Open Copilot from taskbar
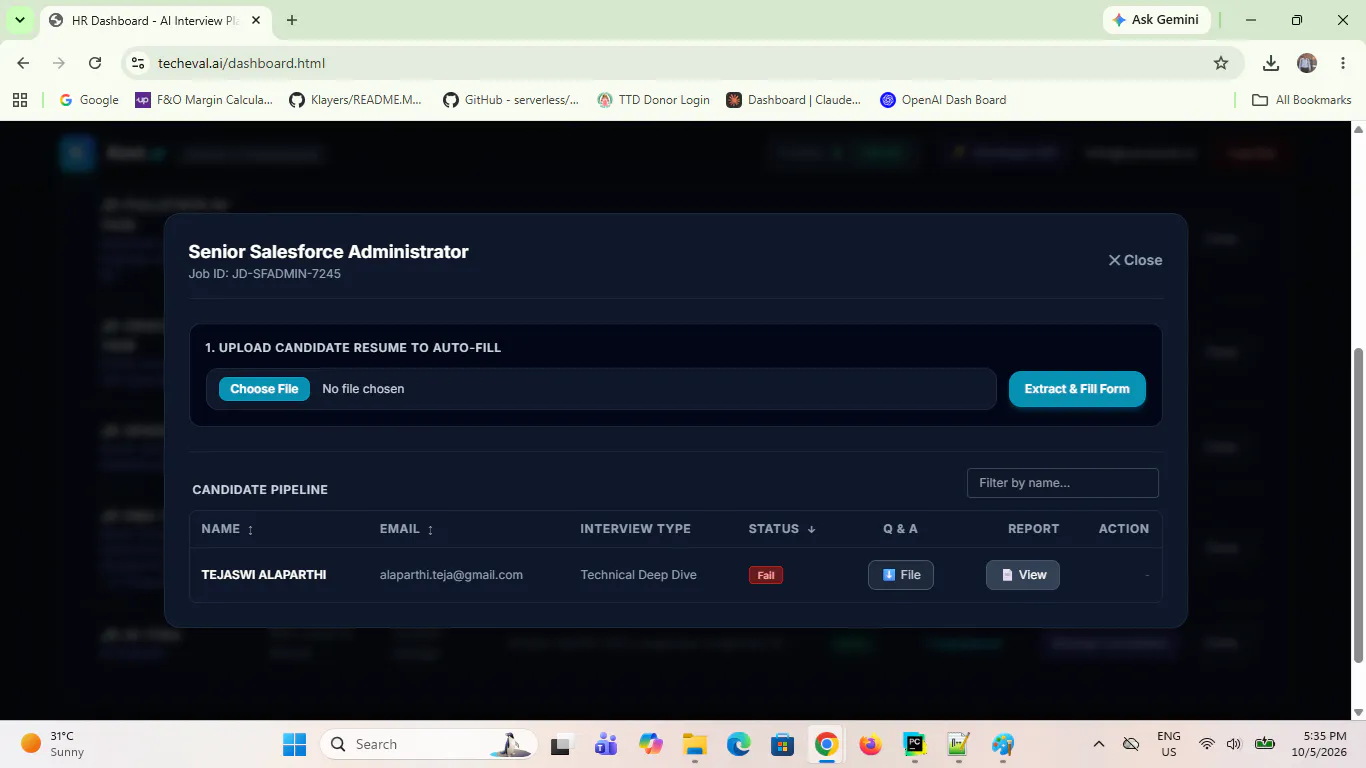Screen dimensions: 1366x768 [651, 744]
